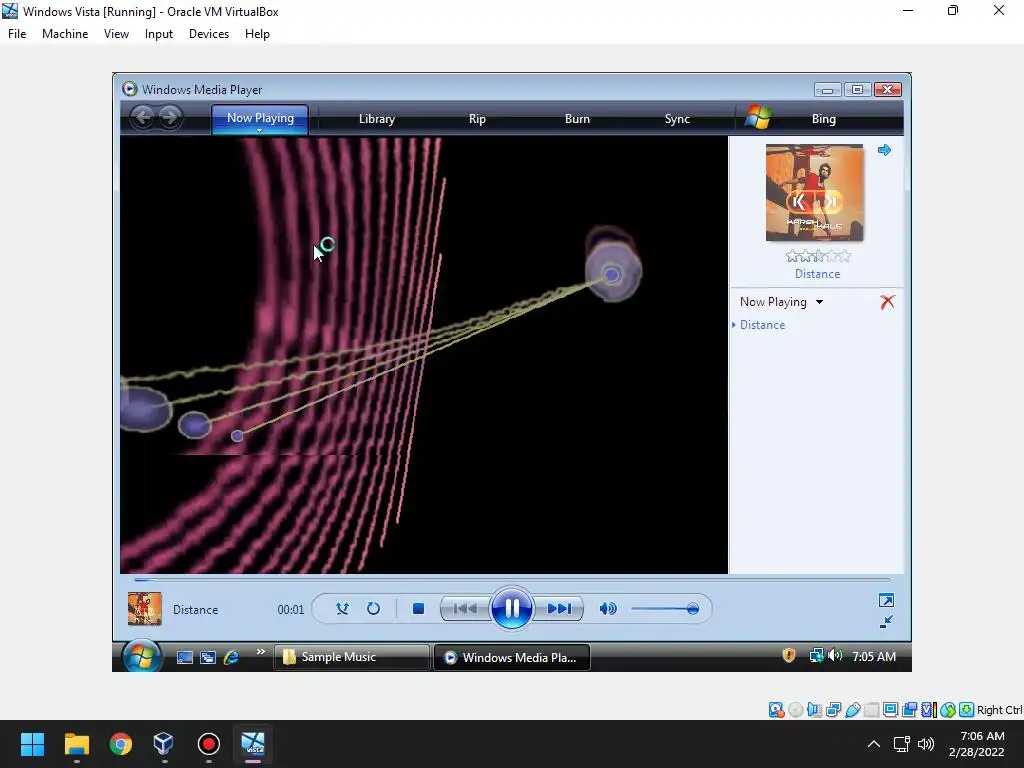
Task: Launch Internet Explorer from quick launch
Action: pyautogui.click(x=231, y=657)
